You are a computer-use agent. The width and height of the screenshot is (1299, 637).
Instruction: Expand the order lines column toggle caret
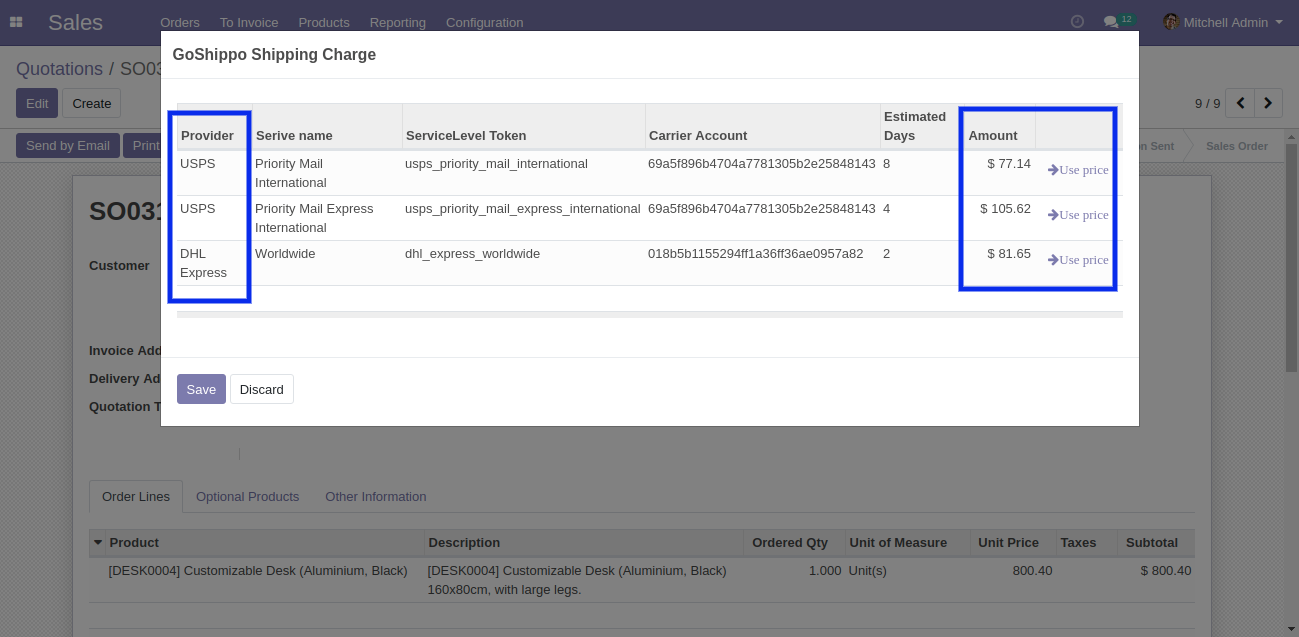pos(98,543)
